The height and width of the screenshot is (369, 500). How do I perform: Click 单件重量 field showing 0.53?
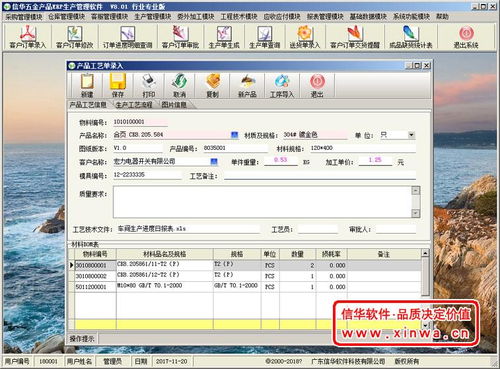point(281,160)
